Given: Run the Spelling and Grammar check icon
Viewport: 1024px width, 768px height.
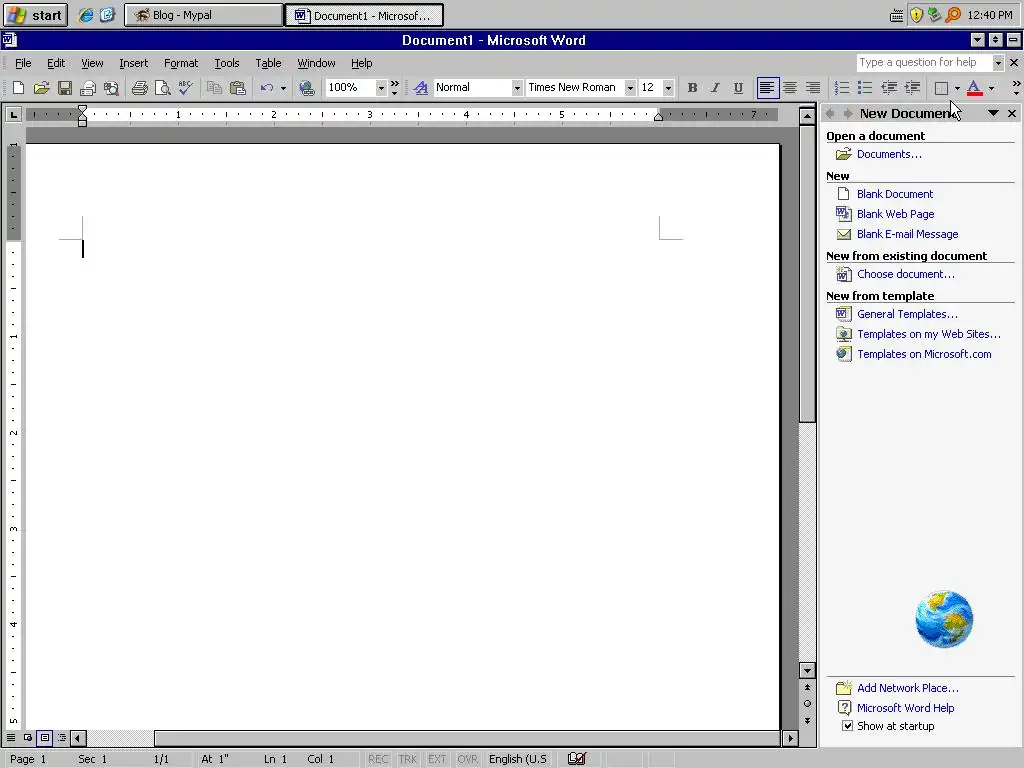Looking at the screenshot, I should coord(185,88).
